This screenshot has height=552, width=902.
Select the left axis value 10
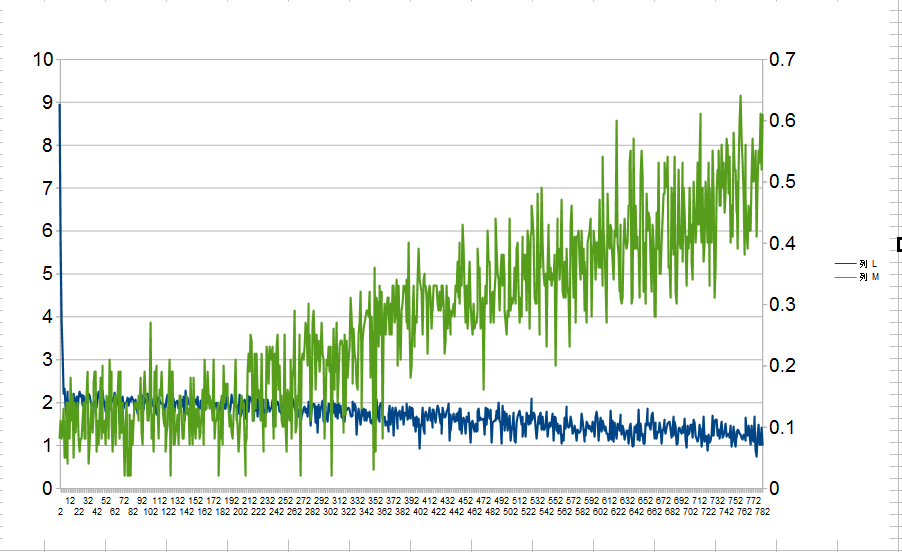(x=43, y=59)
